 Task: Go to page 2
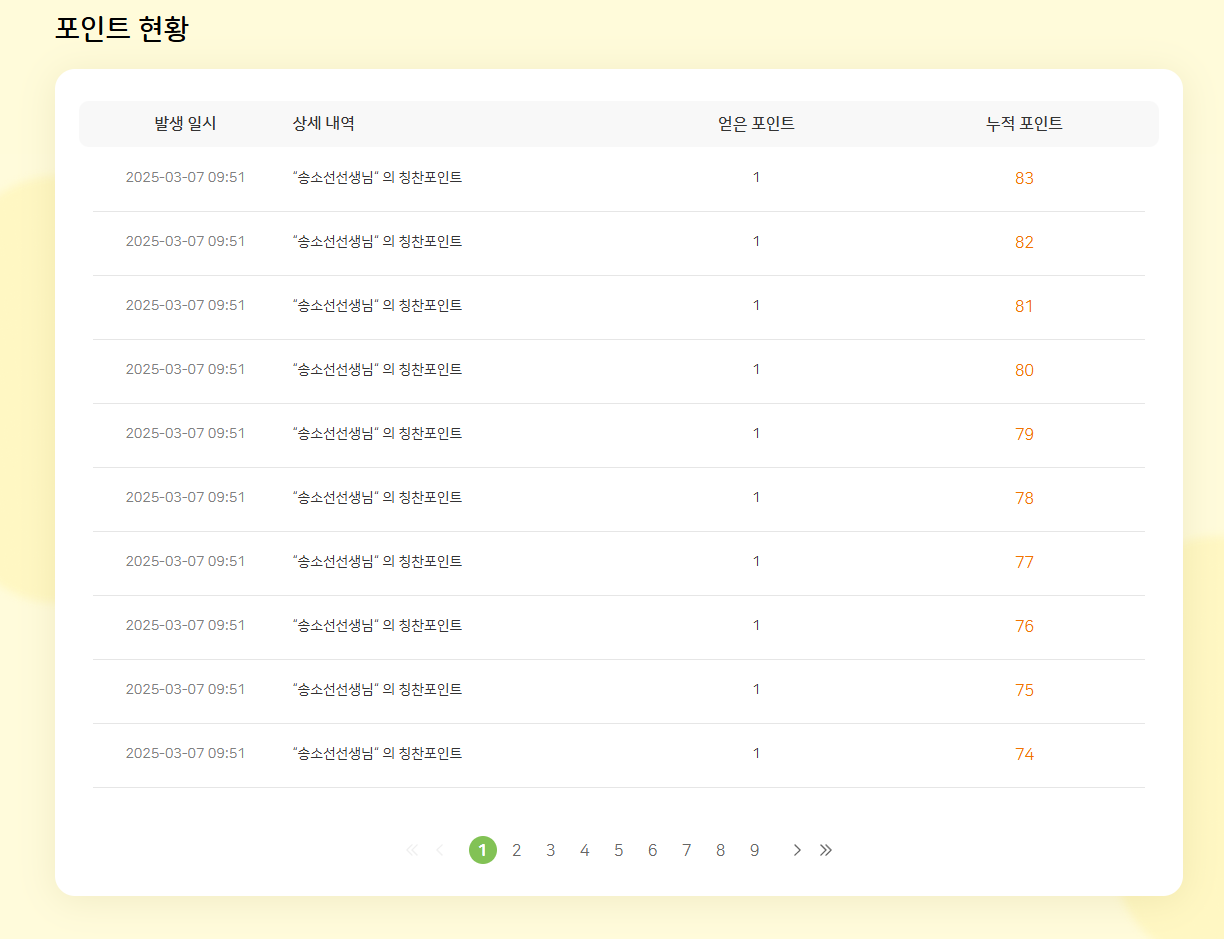[516, 850]
